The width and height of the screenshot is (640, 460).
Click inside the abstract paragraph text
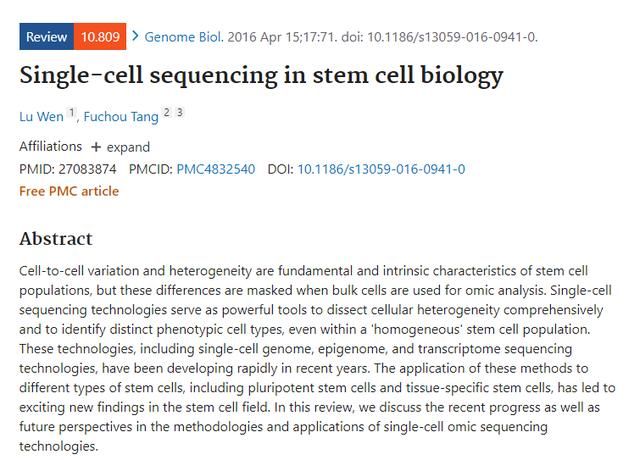317,358
